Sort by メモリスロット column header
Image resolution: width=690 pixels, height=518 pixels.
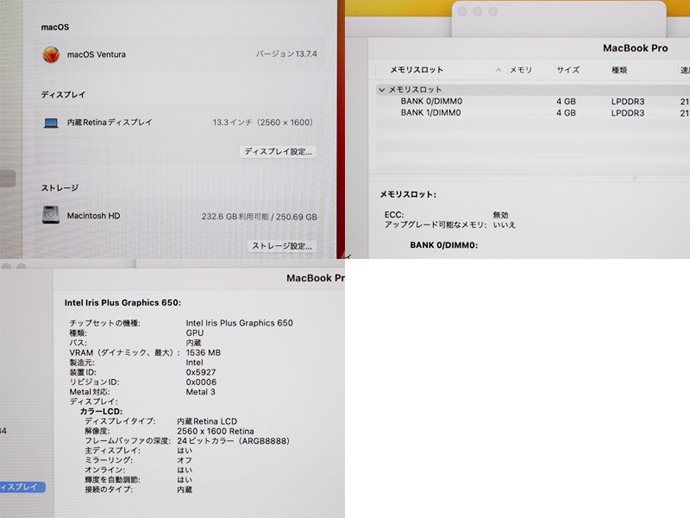pos(416,70)
